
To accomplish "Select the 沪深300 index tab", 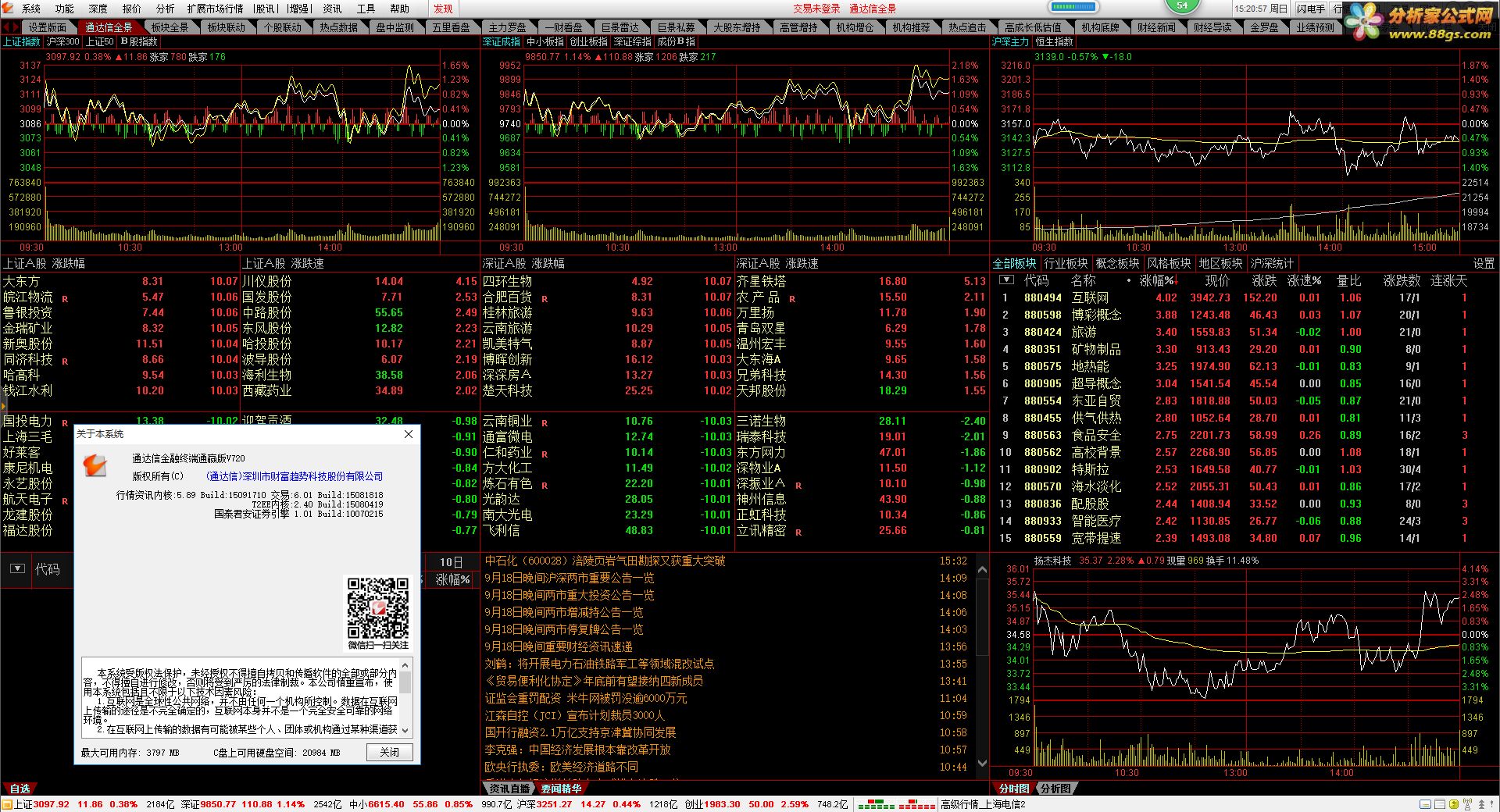I will 62,41.
